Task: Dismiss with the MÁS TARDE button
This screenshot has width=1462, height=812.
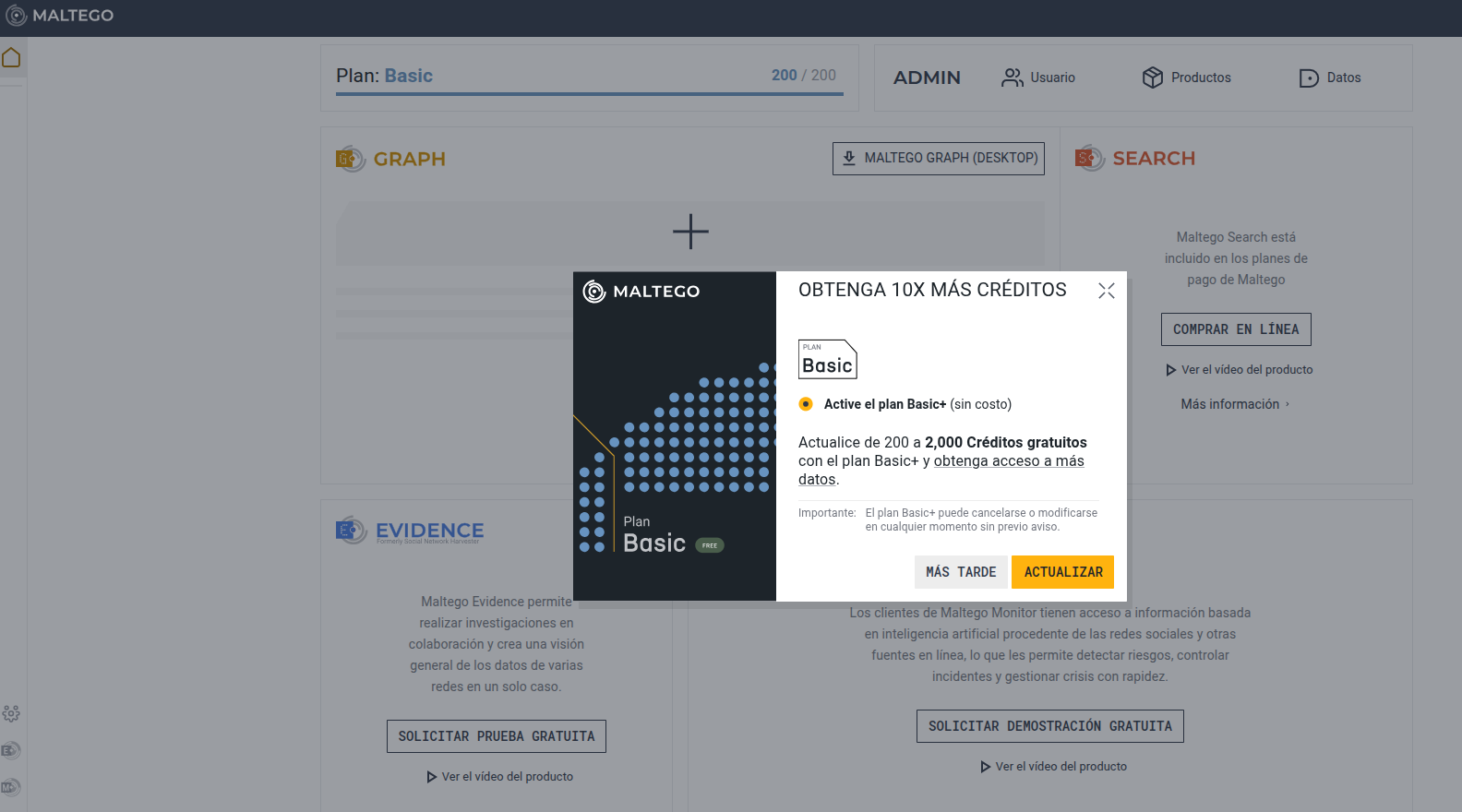Action: pos(961,572)
